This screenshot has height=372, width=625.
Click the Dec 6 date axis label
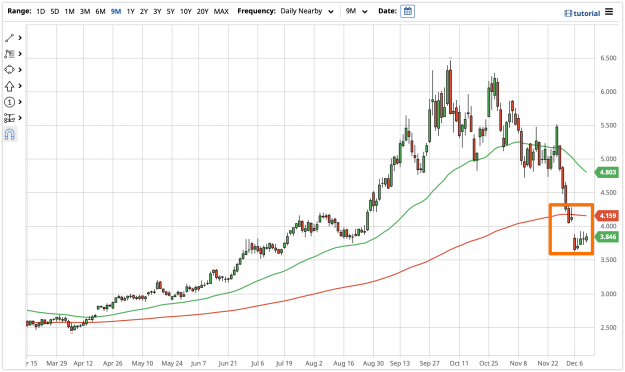[x=574, y=363]
